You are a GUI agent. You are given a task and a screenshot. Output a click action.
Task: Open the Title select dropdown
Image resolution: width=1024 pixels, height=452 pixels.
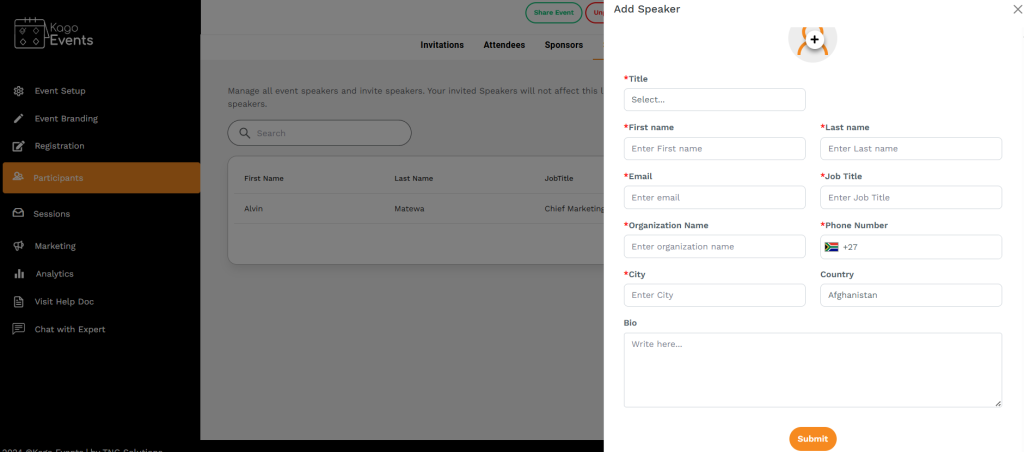[714, 100]
